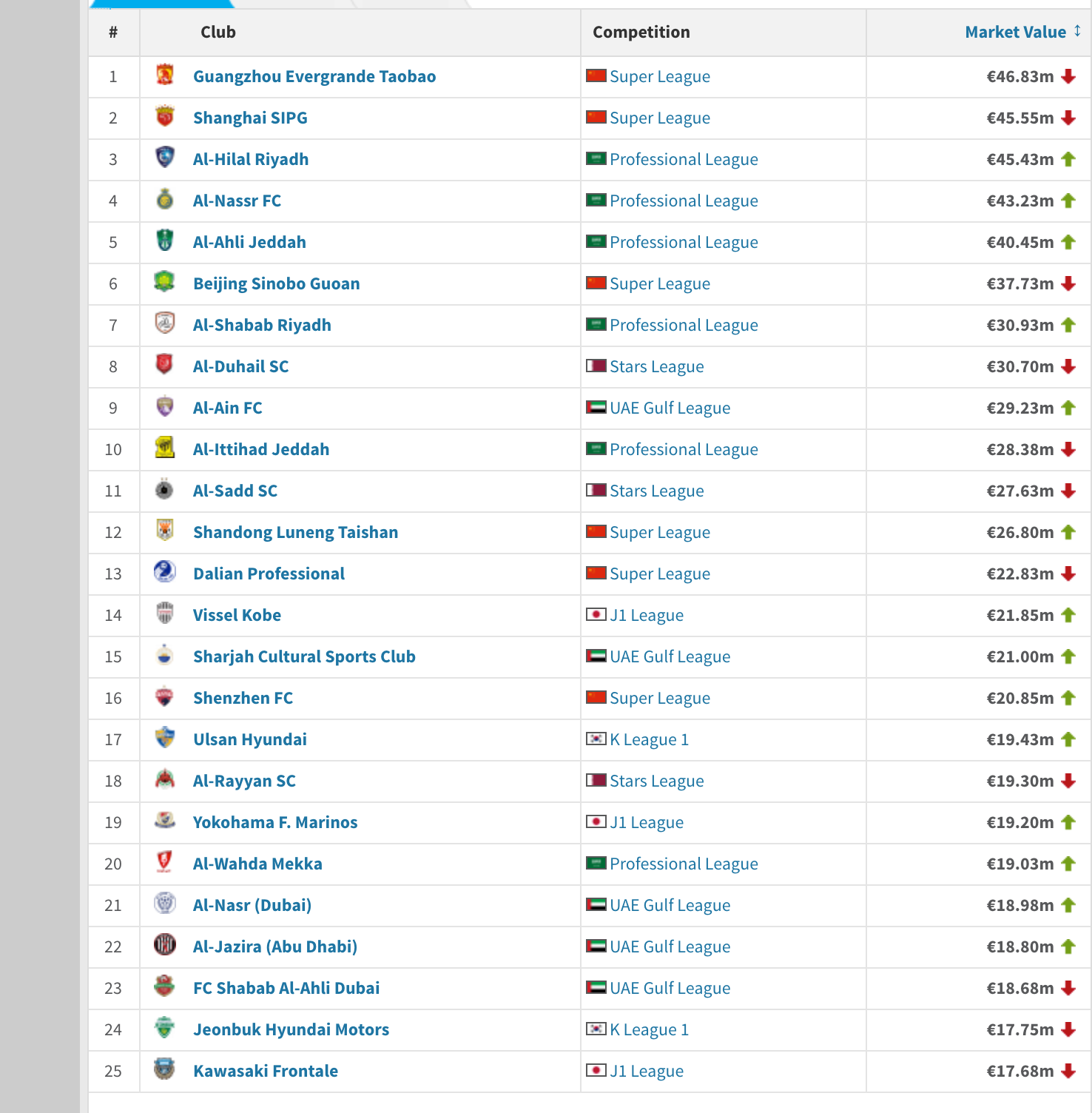Click Qatar flag in Al-Duhail SC row

(596, 366)
